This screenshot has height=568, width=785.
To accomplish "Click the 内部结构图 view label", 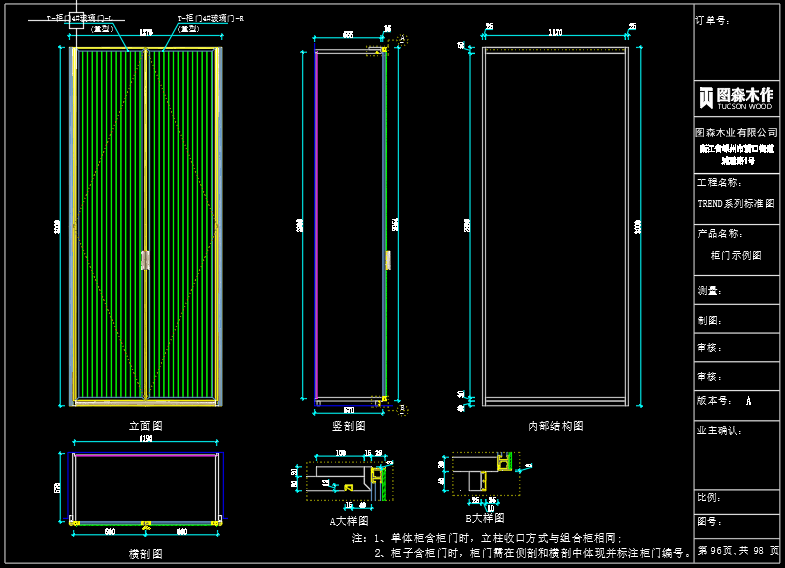I will point(555,426).
